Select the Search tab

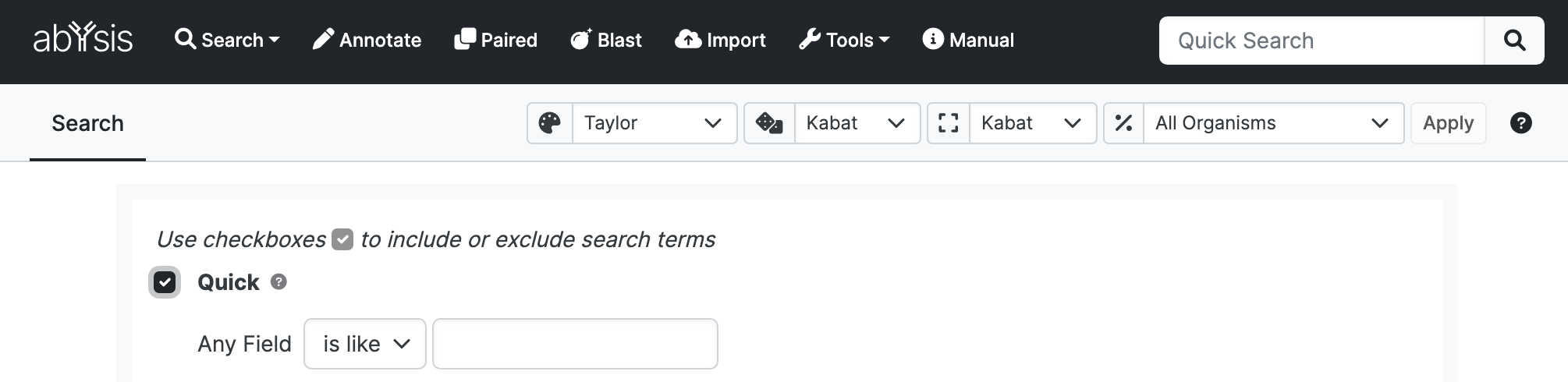pos(87,123)
